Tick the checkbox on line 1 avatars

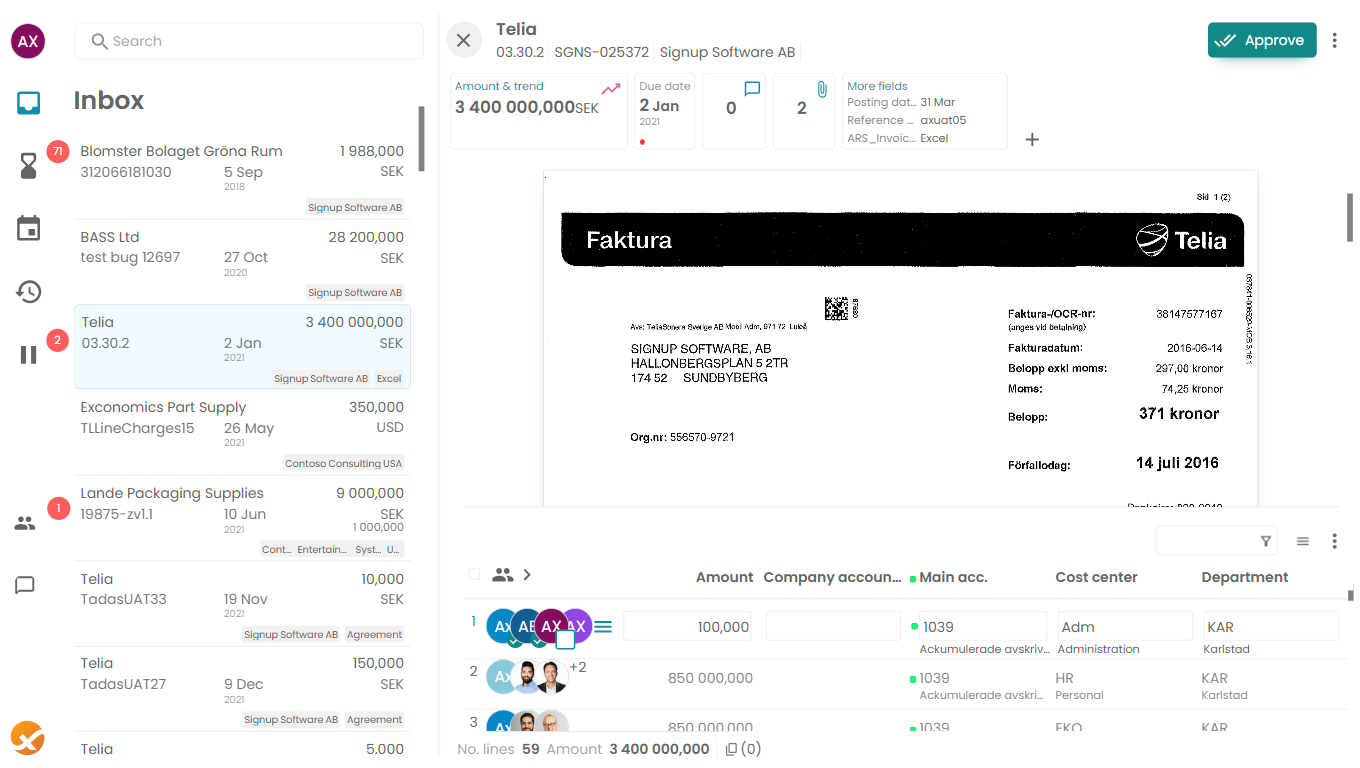pos(565,639)
